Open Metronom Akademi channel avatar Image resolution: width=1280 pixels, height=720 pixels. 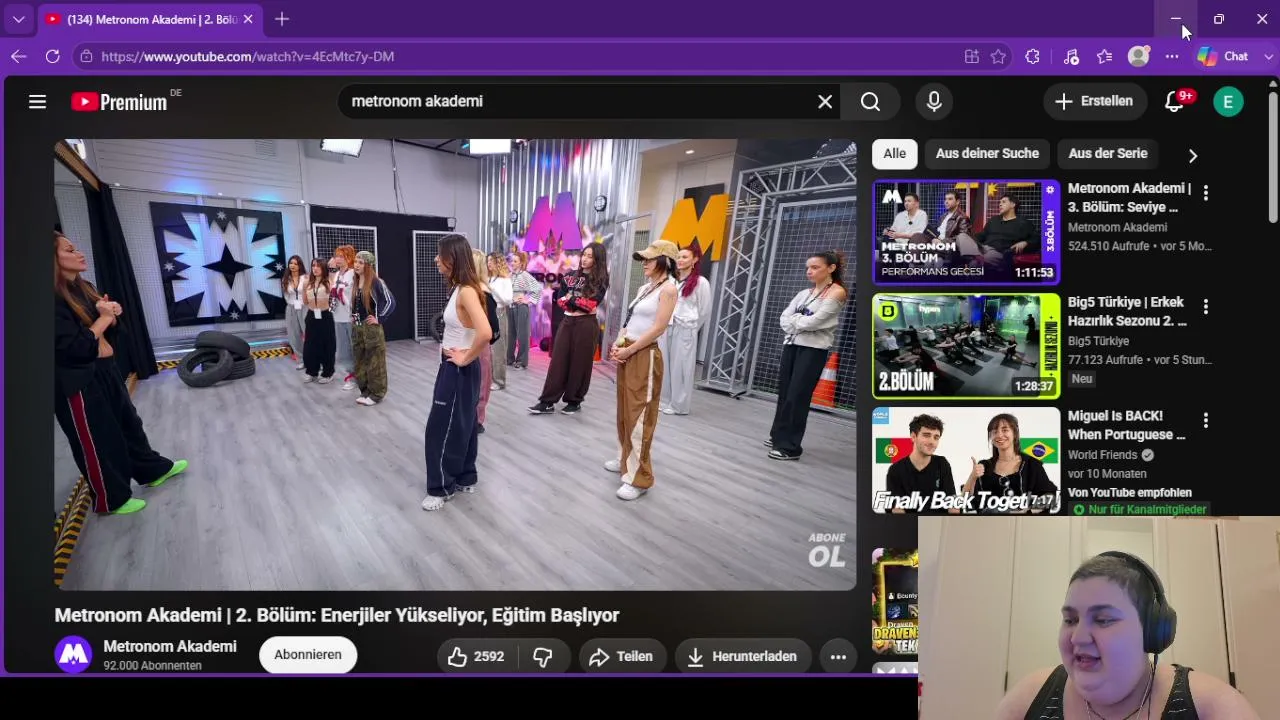(73, 655)
